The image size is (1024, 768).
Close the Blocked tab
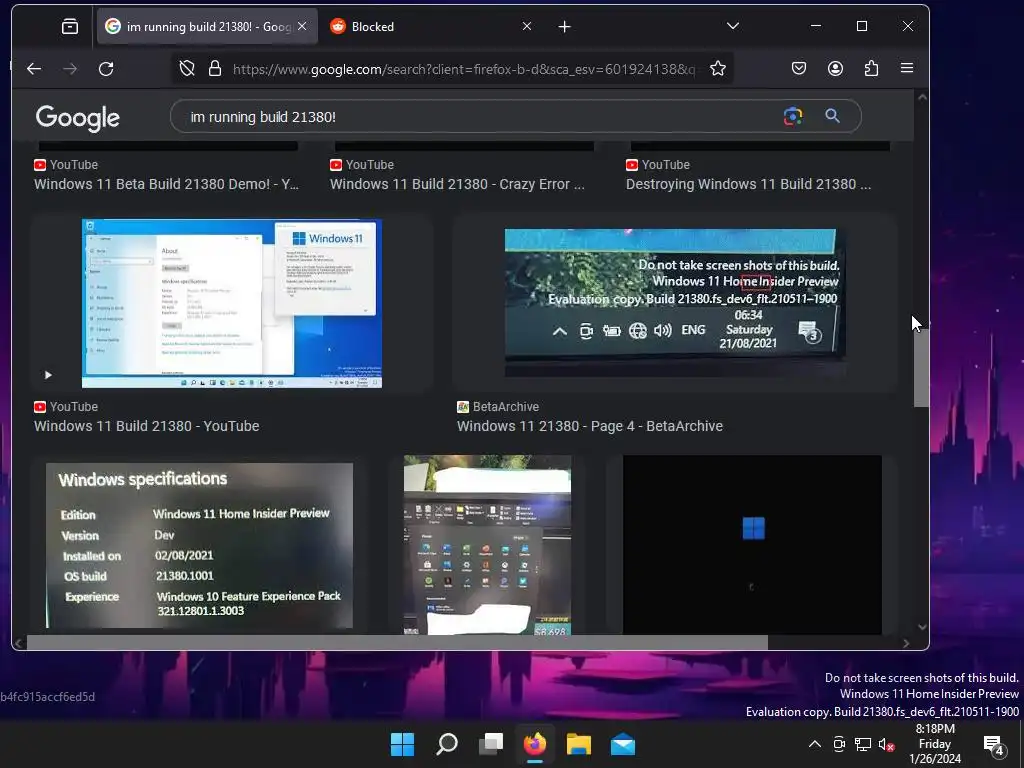point(527,26)
